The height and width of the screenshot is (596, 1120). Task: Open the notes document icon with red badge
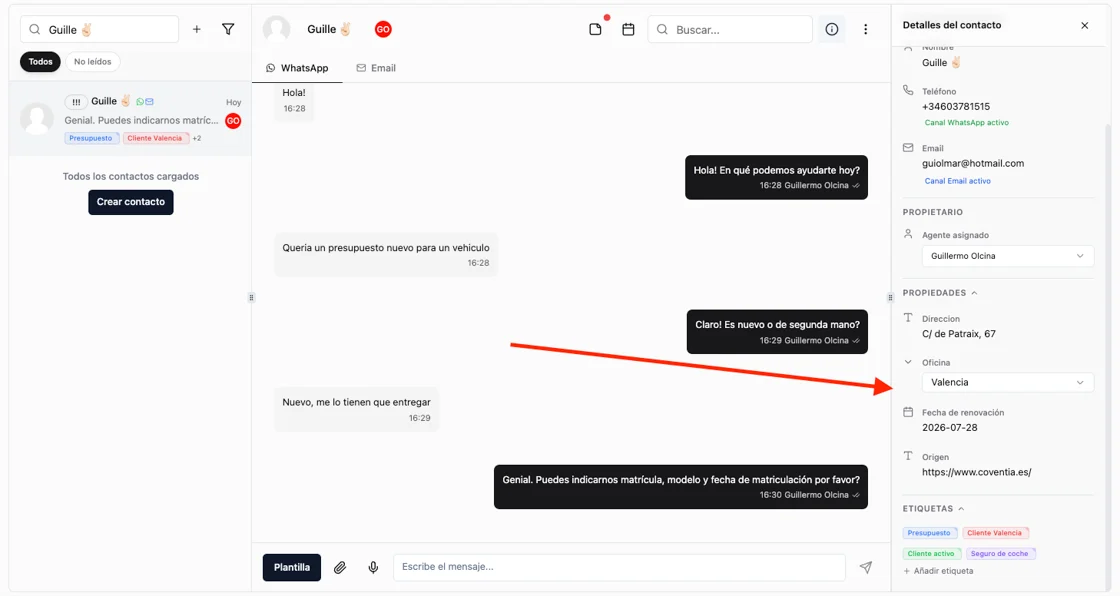(595, 29)
